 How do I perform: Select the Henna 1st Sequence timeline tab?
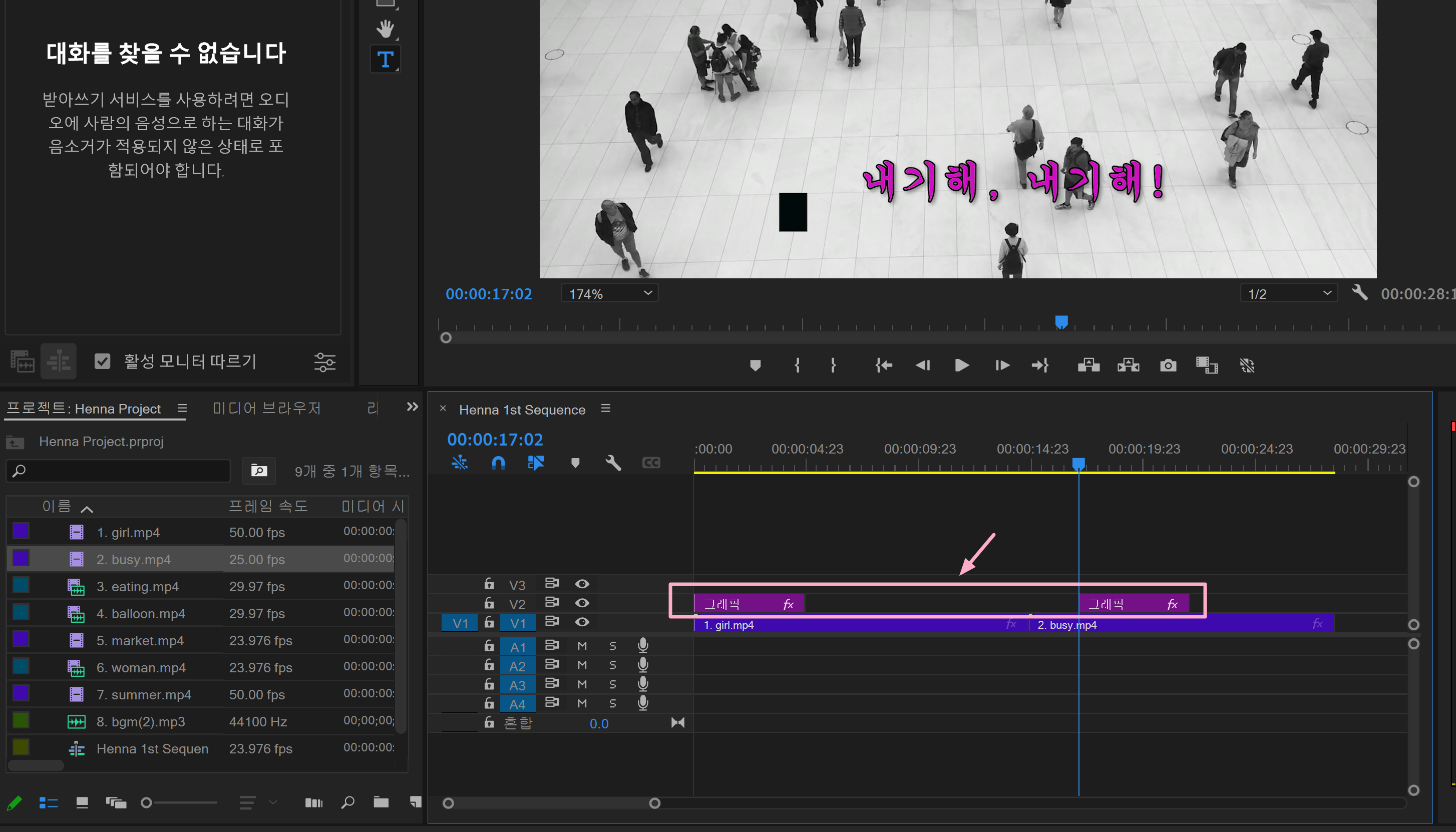point(522,409)
